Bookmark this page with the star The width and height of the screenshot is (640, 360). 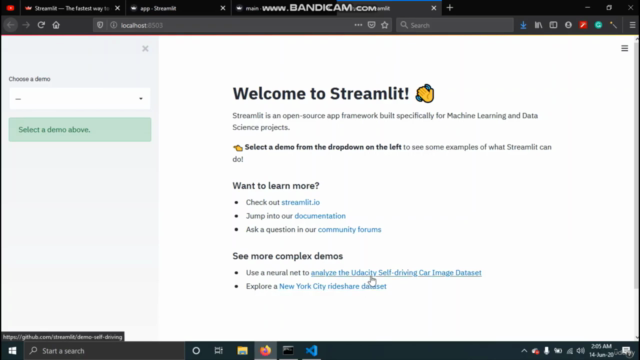384,25
